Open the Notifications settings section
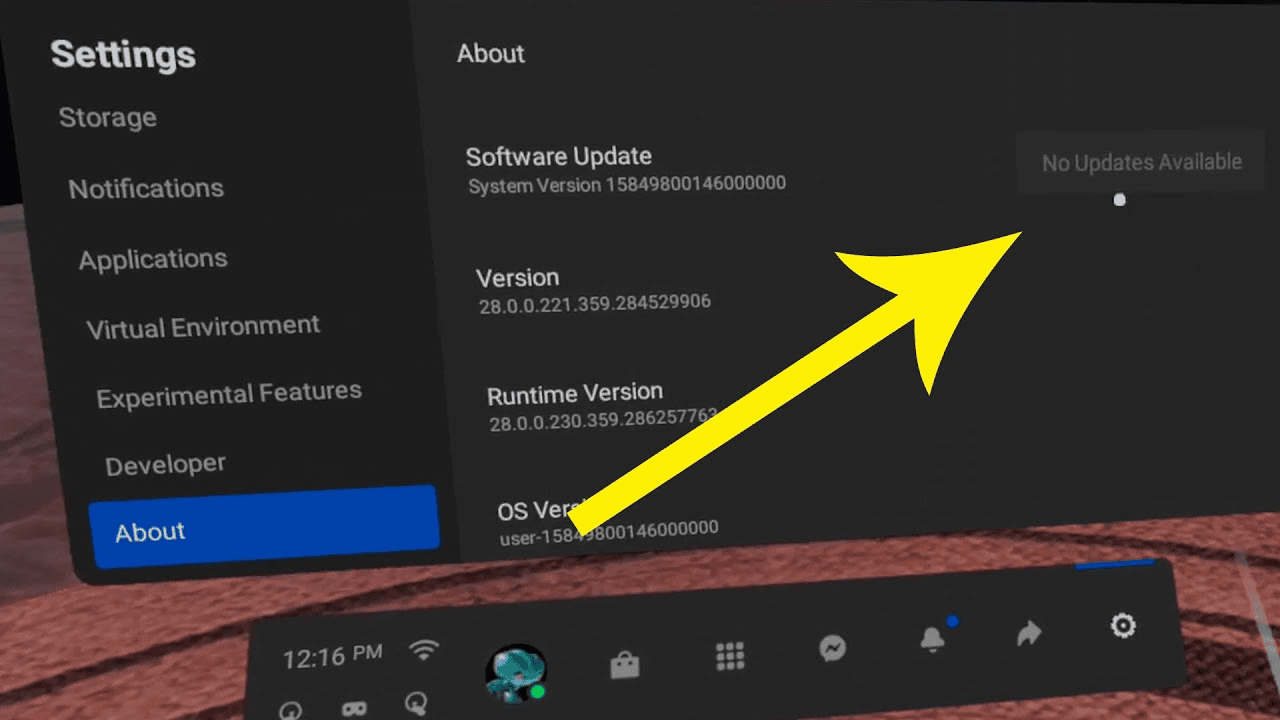The height and width of the screenshot is (720, 1280). (x=146, y=188)
